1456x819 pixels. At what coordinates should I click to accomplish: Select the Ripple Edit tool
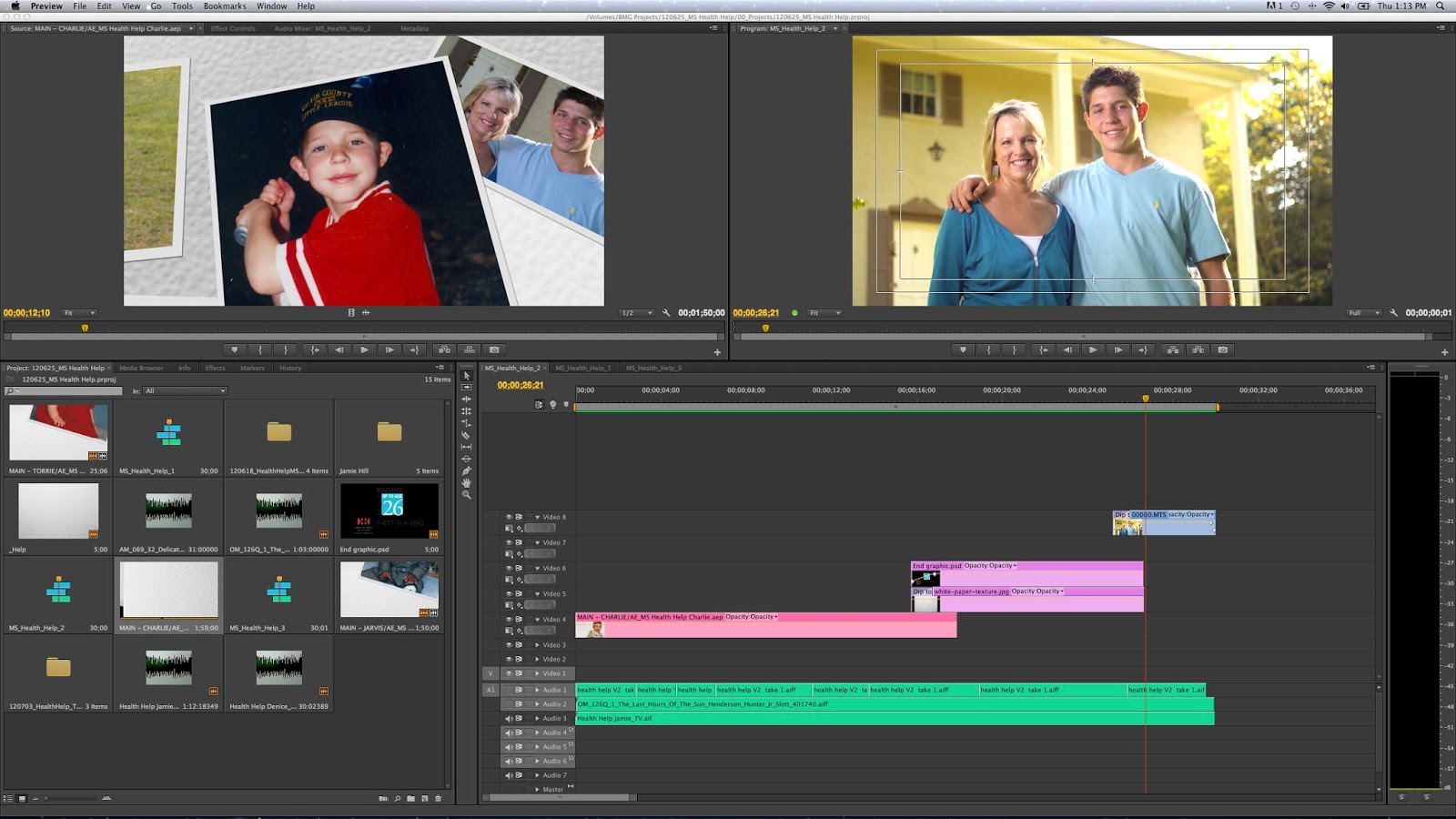pyautogui.click(x=467, y=399)
